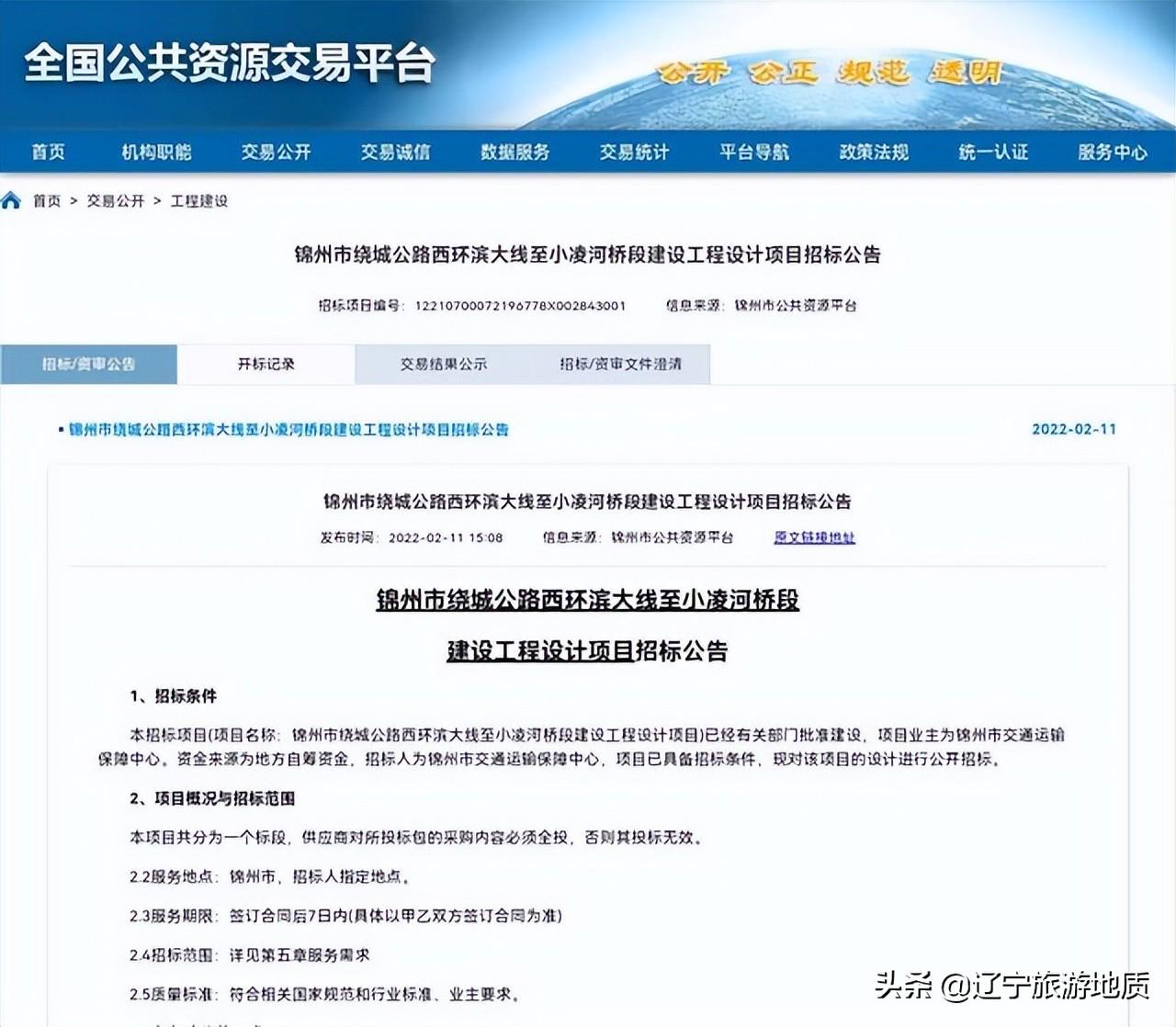Screen dimensions: 1176x1027
Task: Click the 工程建设 breadcrumb link
Action: [x=199, y=200]
